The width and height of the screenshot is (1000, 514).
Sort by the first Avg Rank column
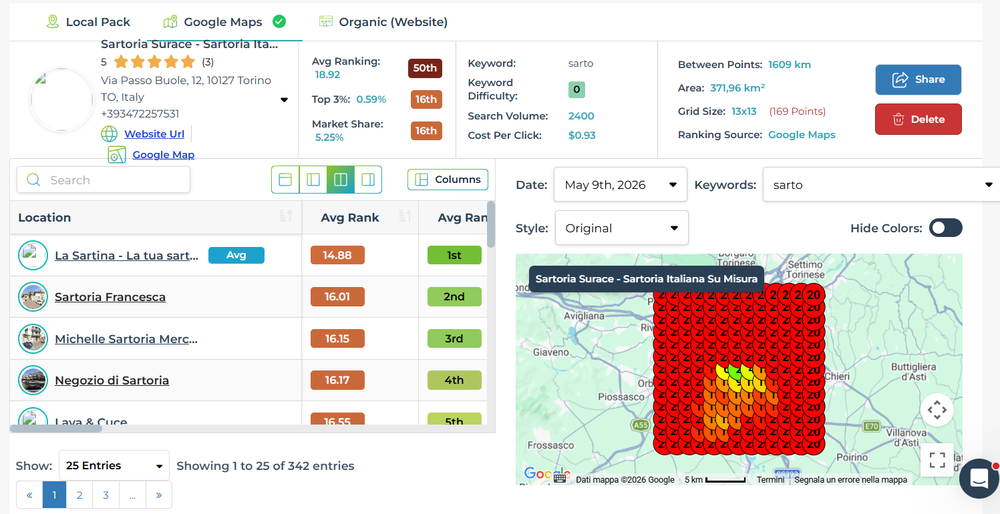coord(360,217)
